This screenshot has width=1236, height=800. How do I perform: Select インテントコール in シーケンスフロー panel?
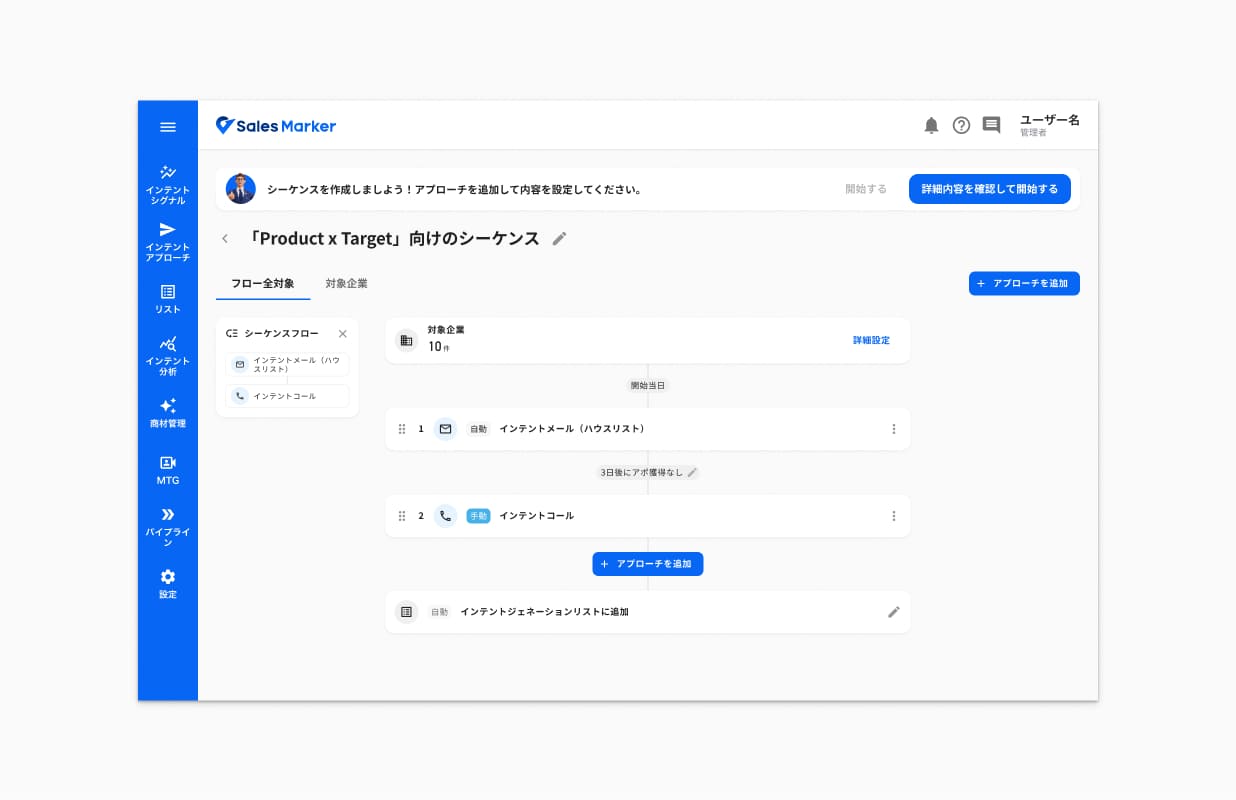pyautogui.click(x=288, y=396)
